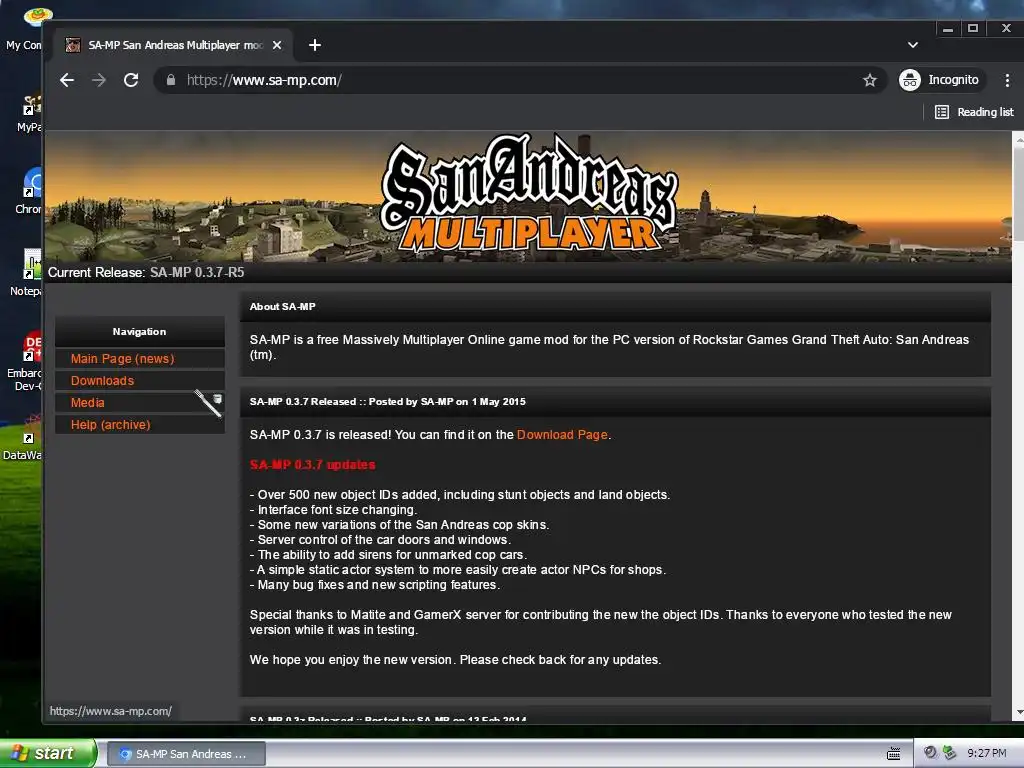
Task: Click the scrollbar down arrow
Action: tap(1018, 713)
